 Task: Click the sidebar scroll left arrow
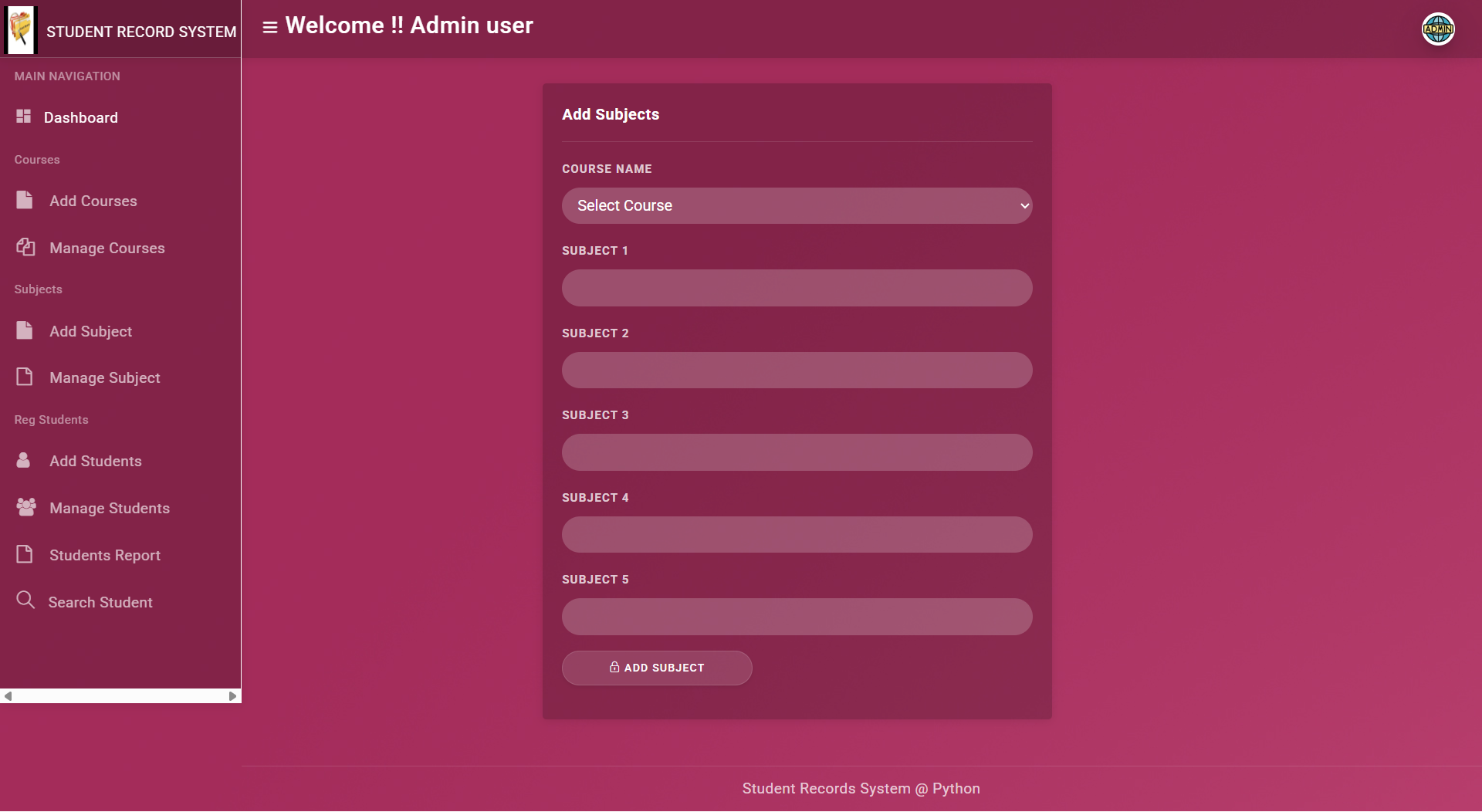tap(8, 696)
